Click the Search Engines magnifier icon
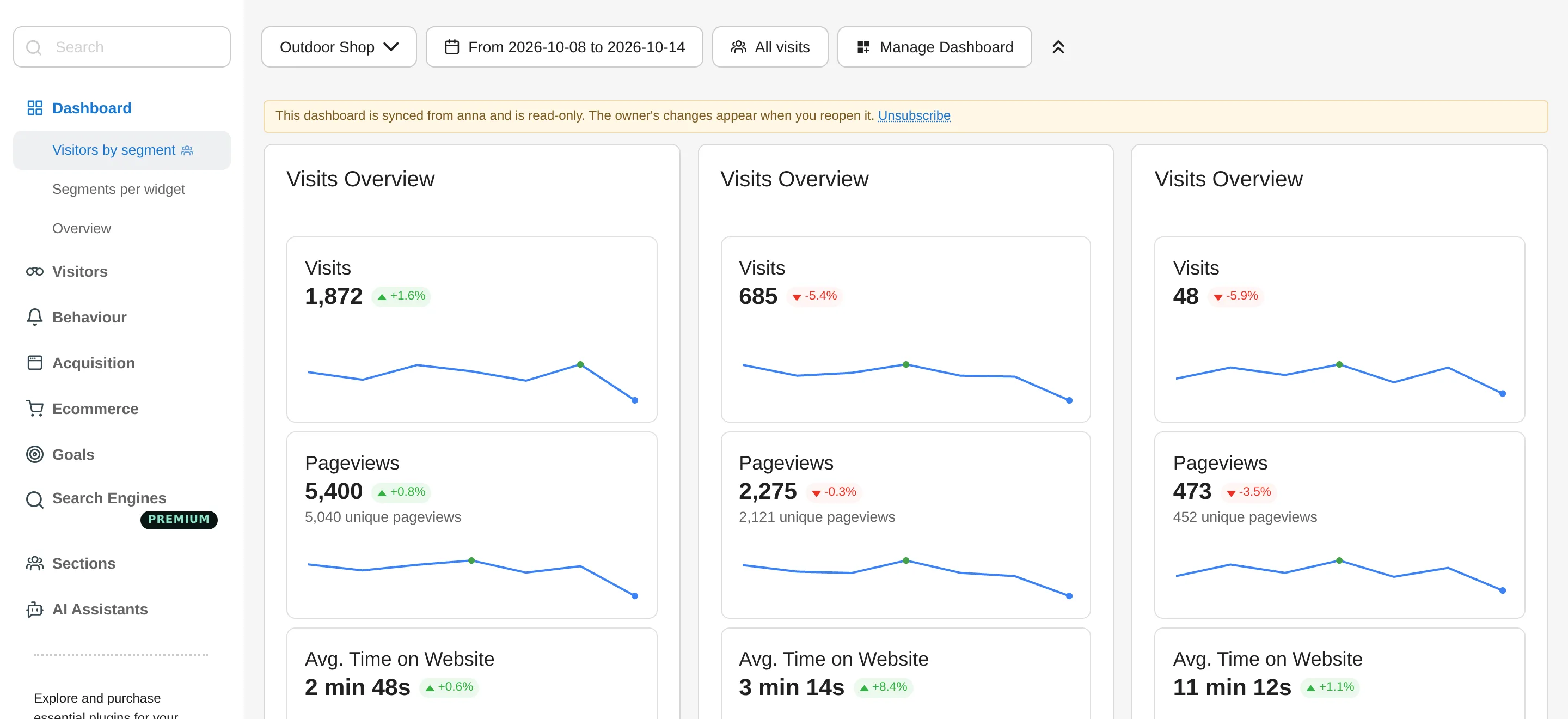Image resolution: width=1568 pixels, height=719 pixels. coord(35,500)
